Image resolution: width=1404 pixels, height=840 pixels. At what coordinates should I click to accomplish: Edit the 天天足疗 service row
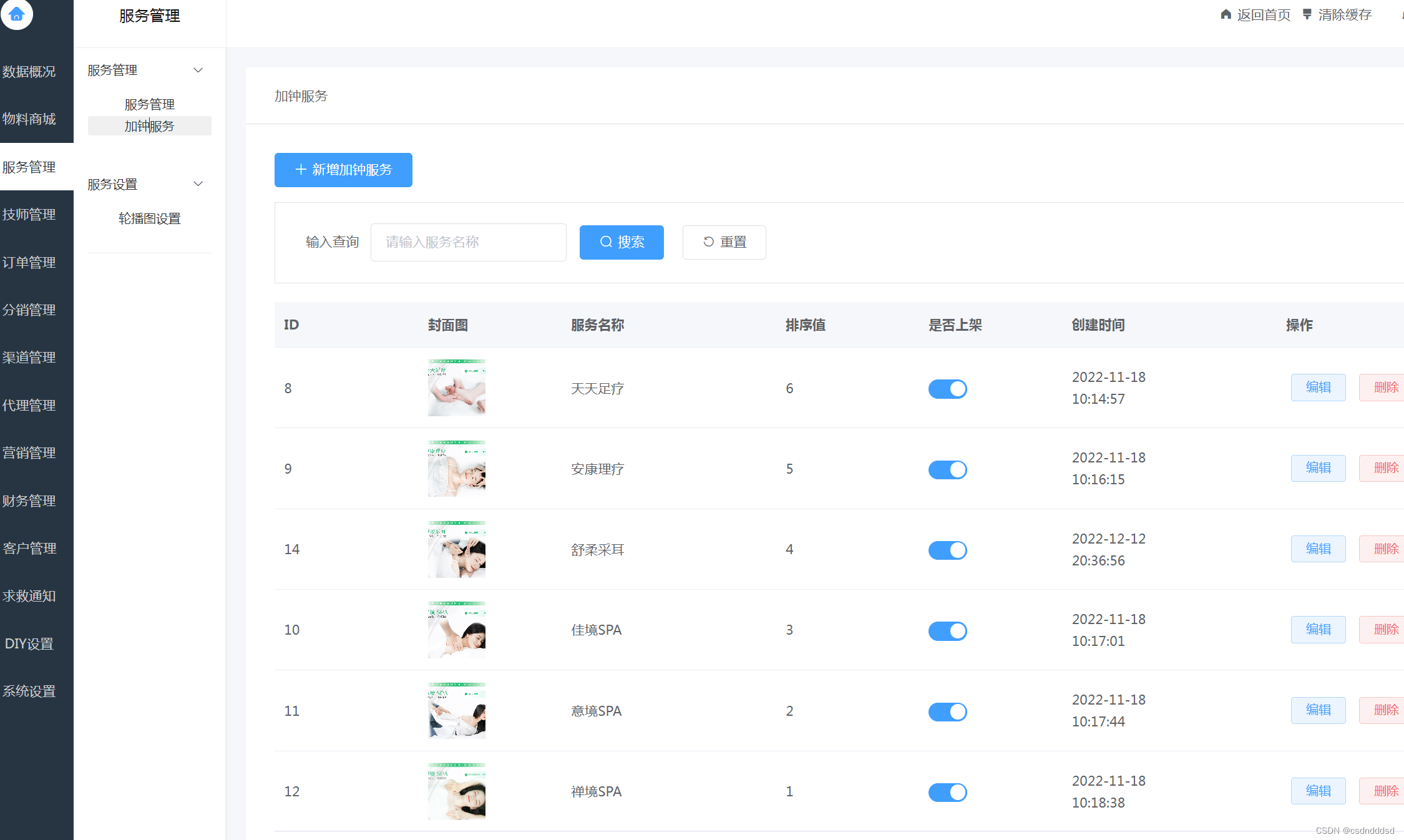1318,388
